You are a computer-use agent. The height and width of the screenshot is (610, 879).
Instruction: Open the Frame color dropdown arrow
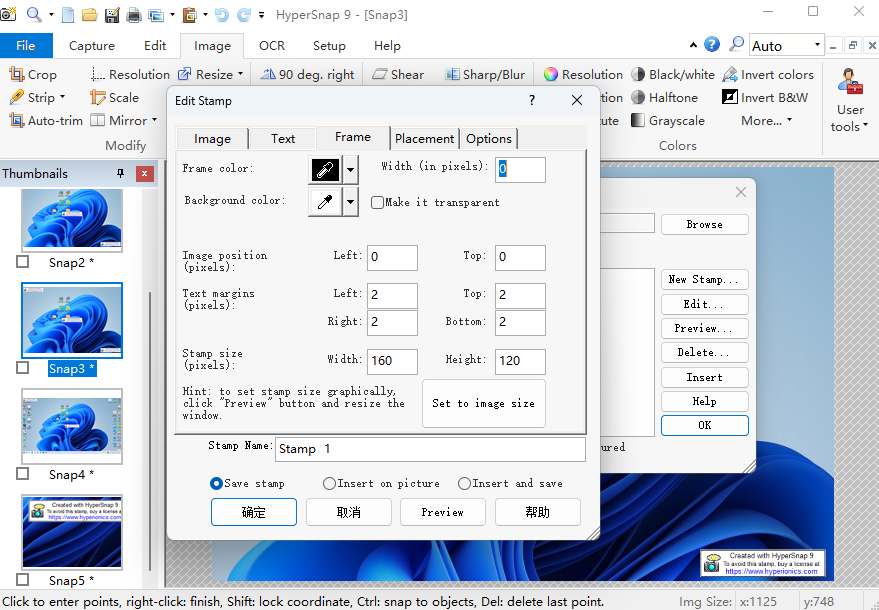coord(350,170)
